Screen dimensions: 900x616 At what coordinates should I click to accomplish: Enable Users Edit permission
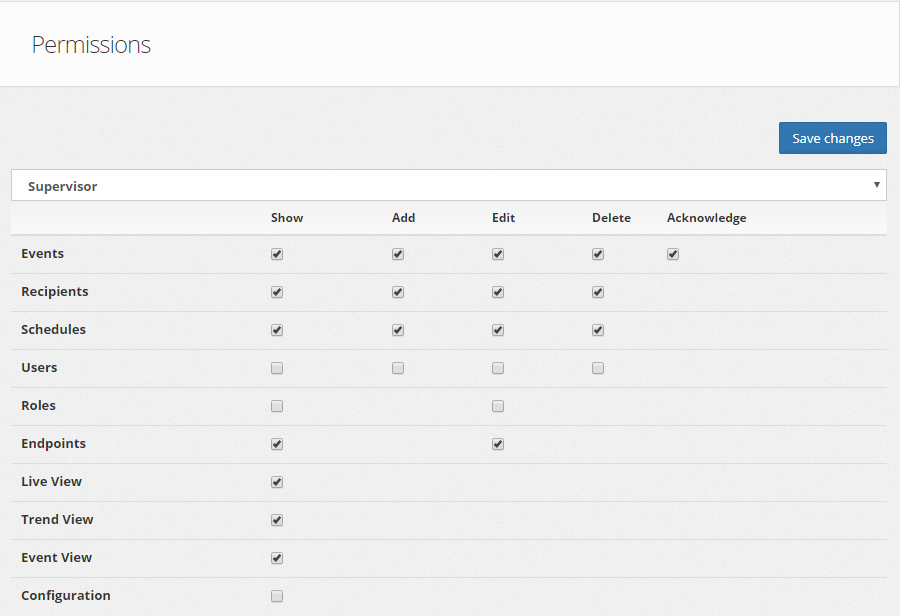498,368
